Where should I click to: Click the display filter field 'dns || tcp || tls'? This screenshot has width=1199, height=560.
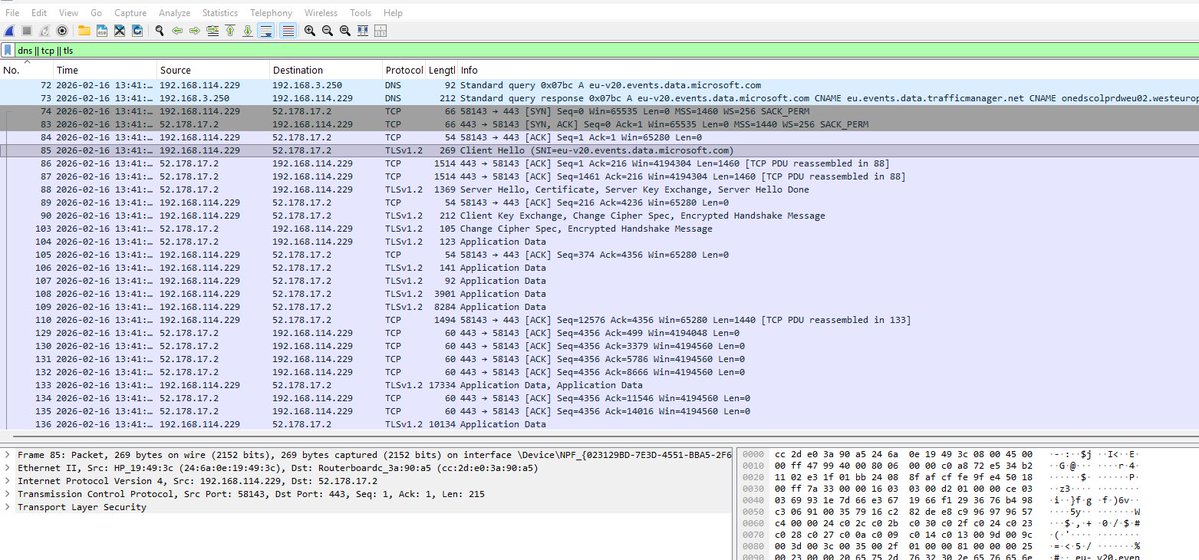(606, 50)
